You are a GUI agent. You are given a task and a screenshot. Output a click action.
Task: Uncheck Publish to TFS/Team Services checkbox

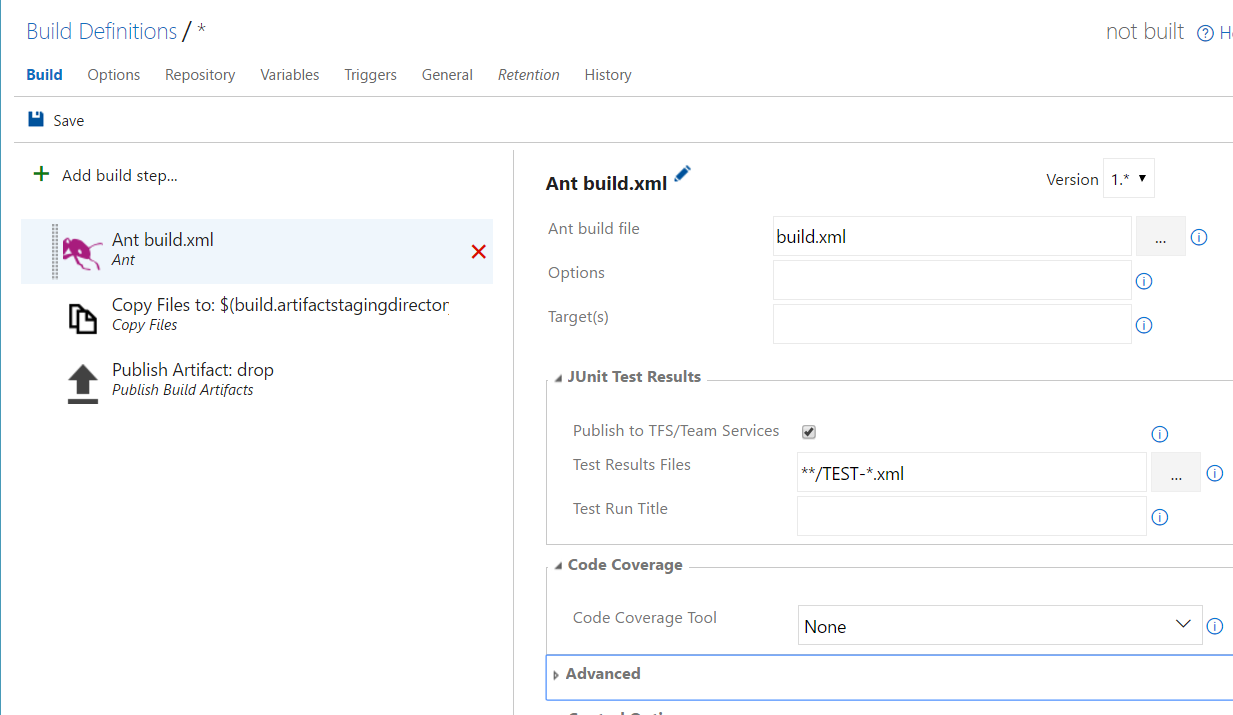(809, 432)
